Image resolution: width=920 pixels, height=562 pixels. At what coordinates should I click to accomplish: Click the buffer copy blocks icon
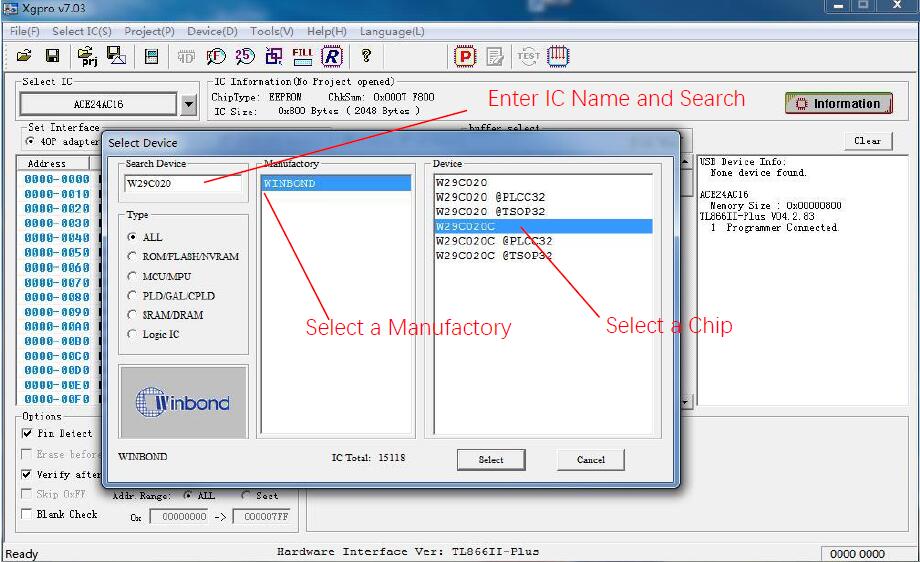click(x=273, y=56)
